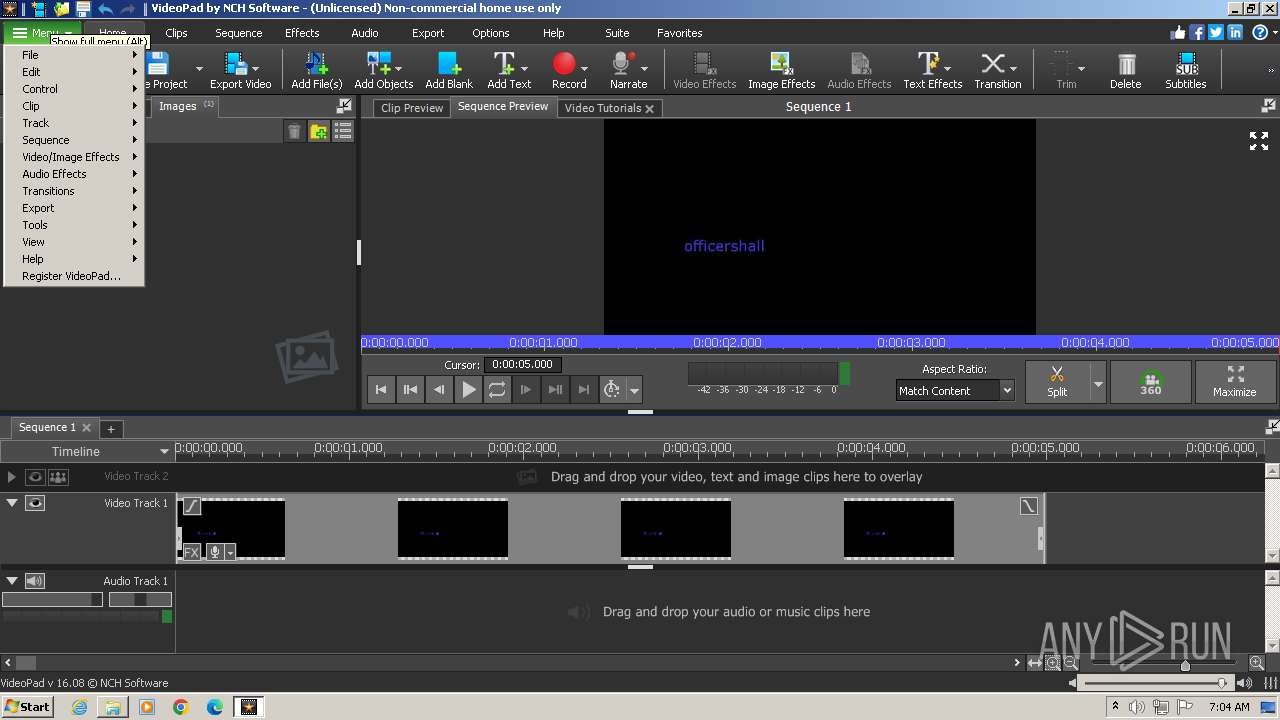Collapse Video Track 1 with its triangle
1280x720 pixels.
click(x=12, y=503)
